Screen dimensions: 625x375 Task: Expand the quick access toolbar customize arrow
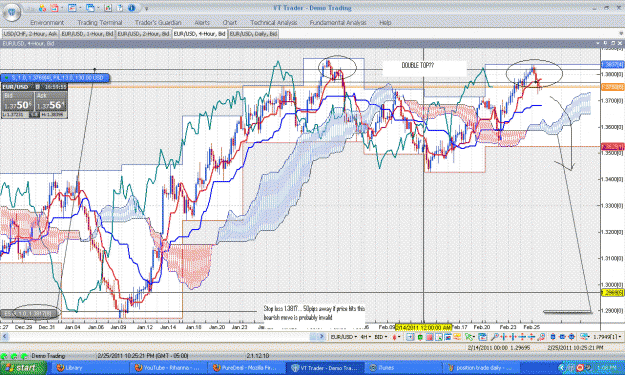[146, 9]
